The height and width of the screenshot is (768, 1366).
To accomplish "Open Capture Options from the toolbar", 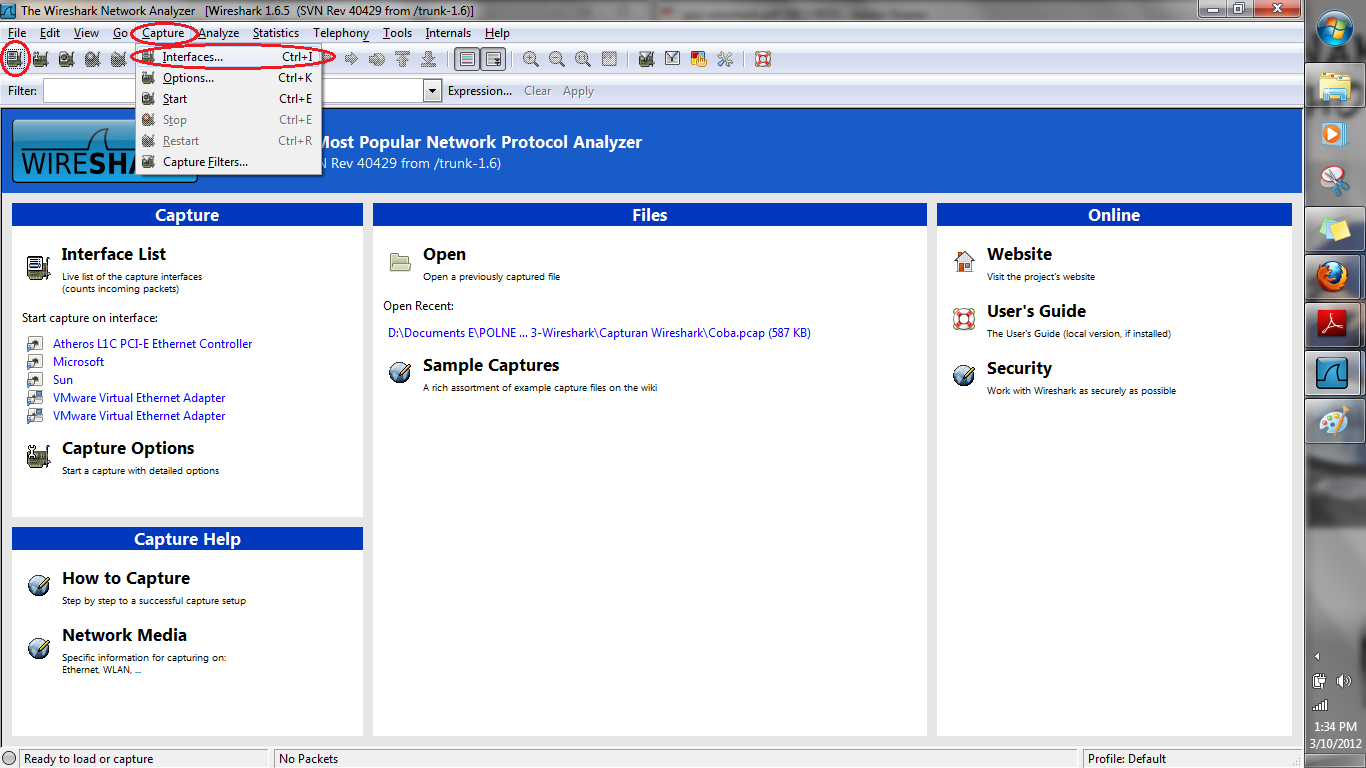I will coord(40,59).
